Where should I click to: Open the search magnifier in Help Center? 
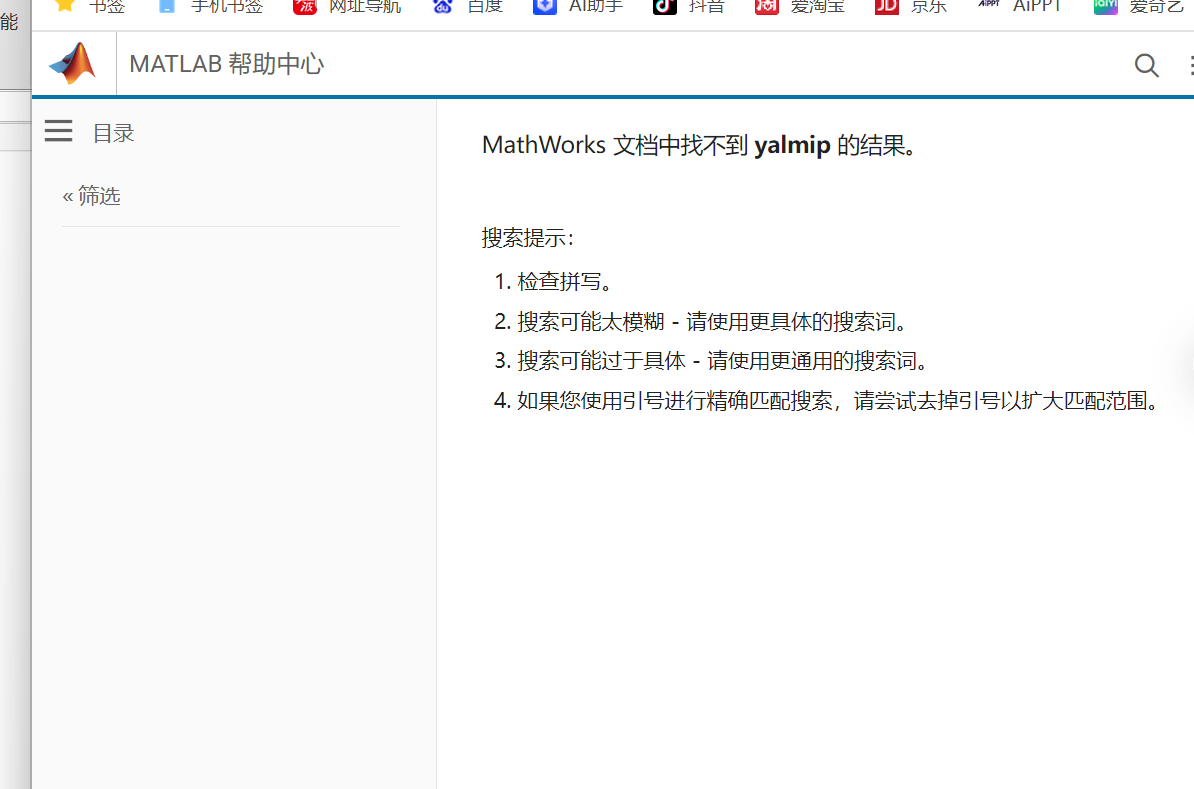click(1146, 65)
